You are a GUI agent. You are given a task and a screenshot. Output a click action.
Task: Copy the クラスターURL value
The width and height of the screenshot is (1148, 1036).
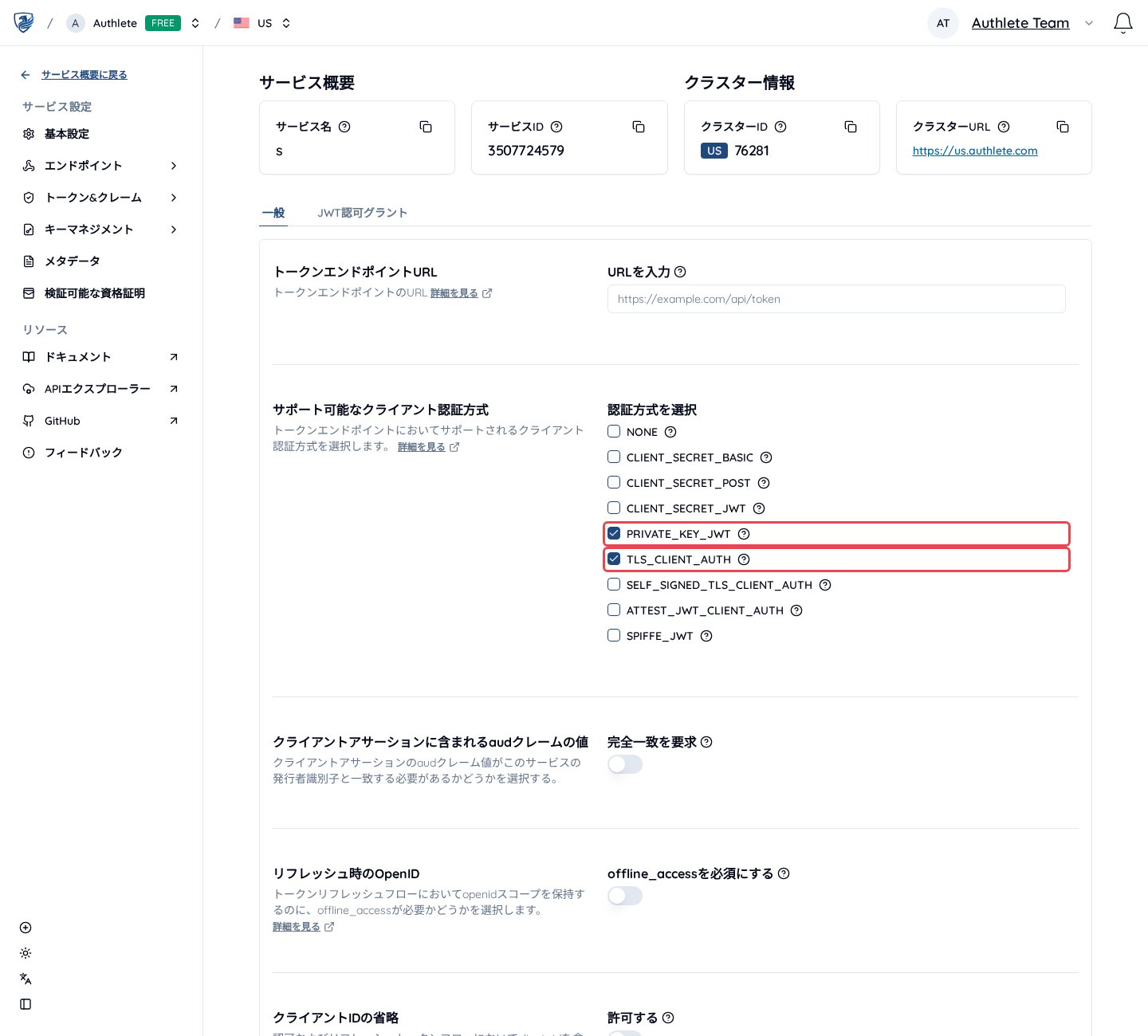click(1063, 127)
